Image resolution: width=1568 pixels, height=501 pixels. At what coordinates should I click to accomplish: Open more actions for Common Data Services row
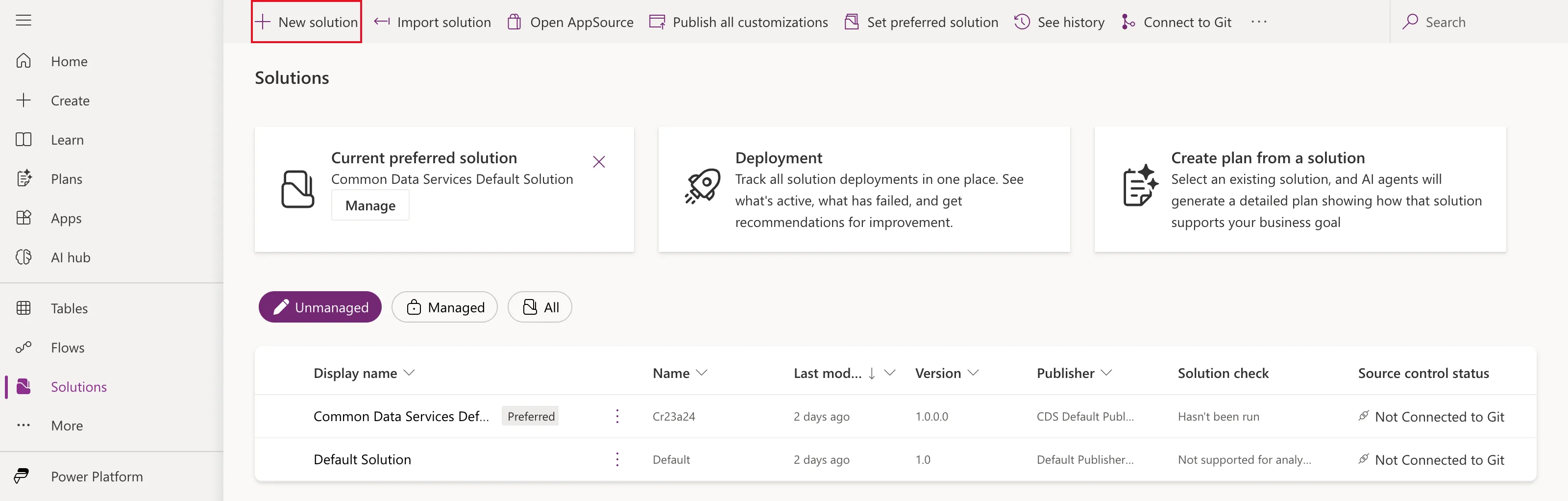pyautogui.click(x=617, y=416)
